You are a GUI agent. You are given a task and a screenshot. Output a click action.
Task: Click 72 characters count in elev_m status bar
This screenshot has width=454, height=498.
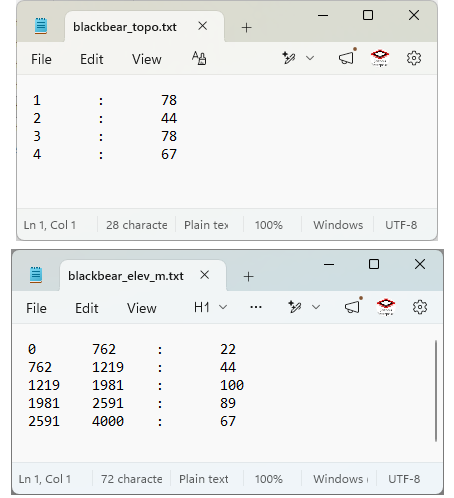[x=132, y=479]
